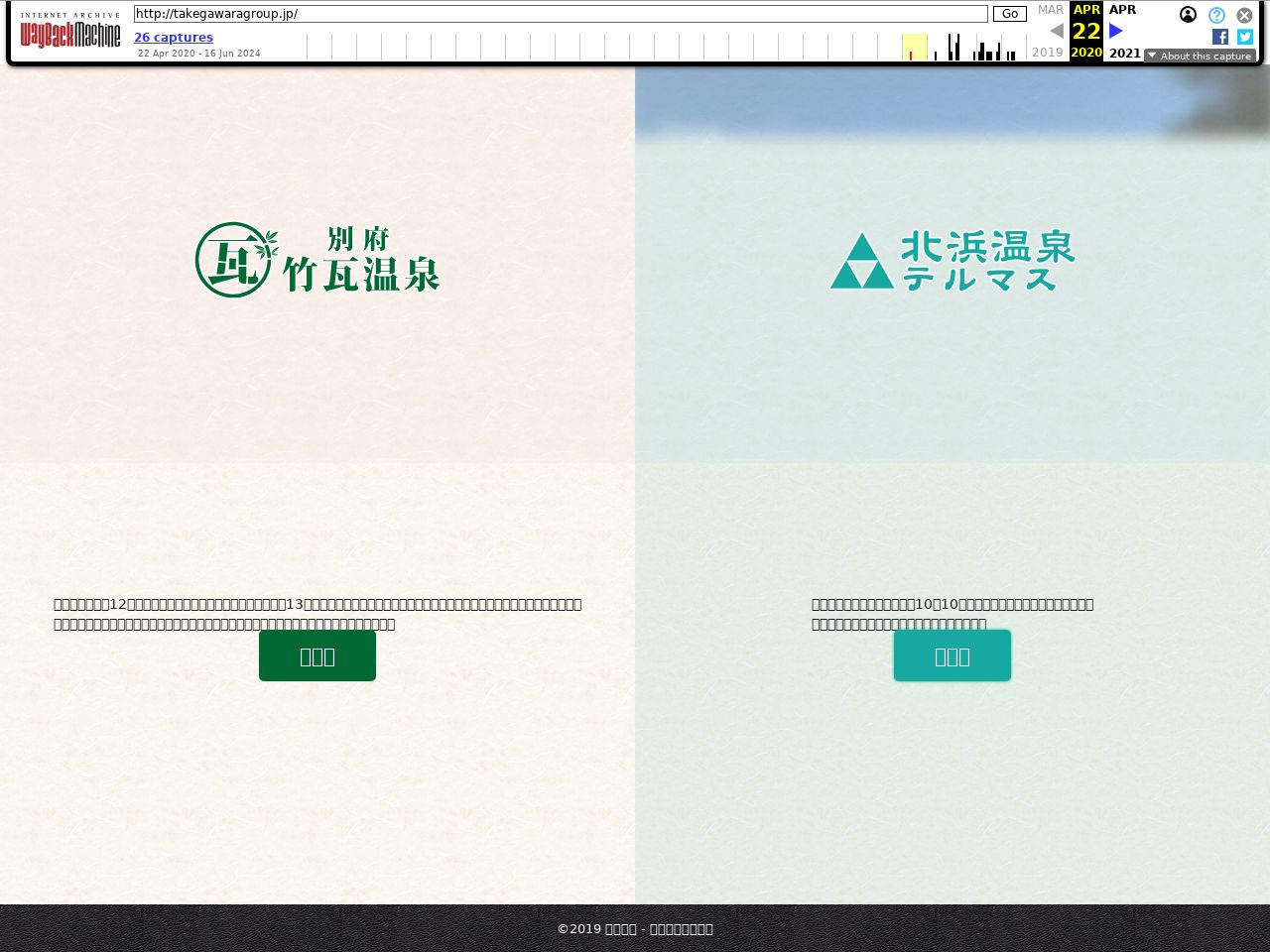Click the description text mentioning 10 and 10

(952, 614)
